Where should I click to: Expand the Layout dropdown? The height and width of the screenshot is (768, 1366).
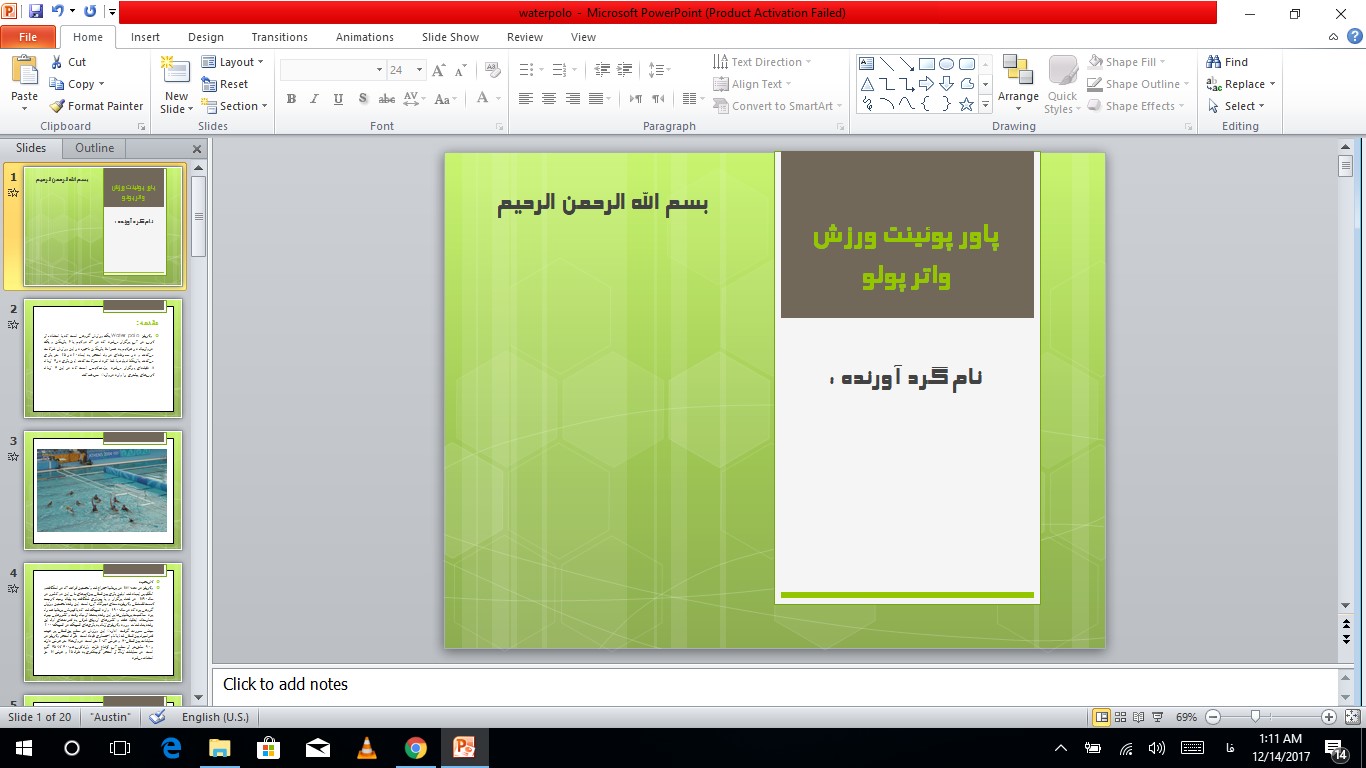tap(233, 62)
